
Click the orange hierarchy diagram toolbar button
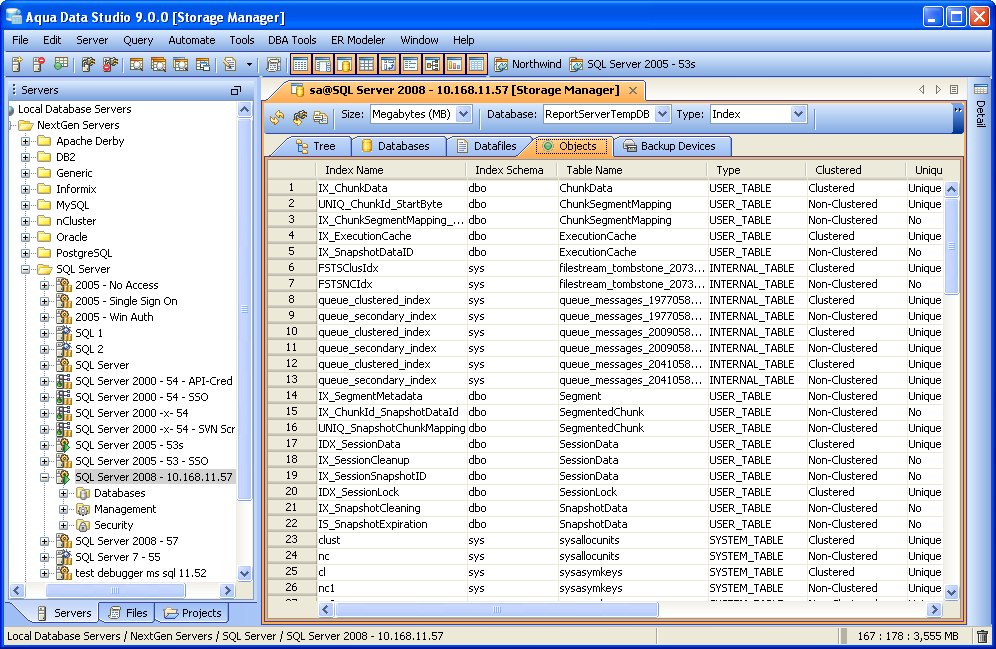click(x=433, y=64)
